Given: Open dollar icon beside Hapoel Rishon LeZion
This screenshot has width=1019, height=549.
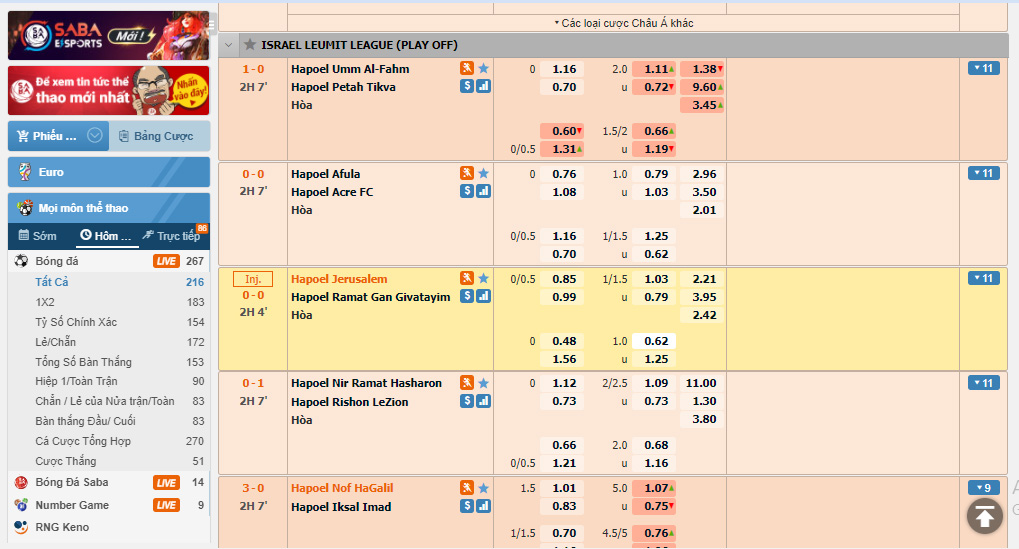Looking at the screenshot, I should tap(467, 401).
